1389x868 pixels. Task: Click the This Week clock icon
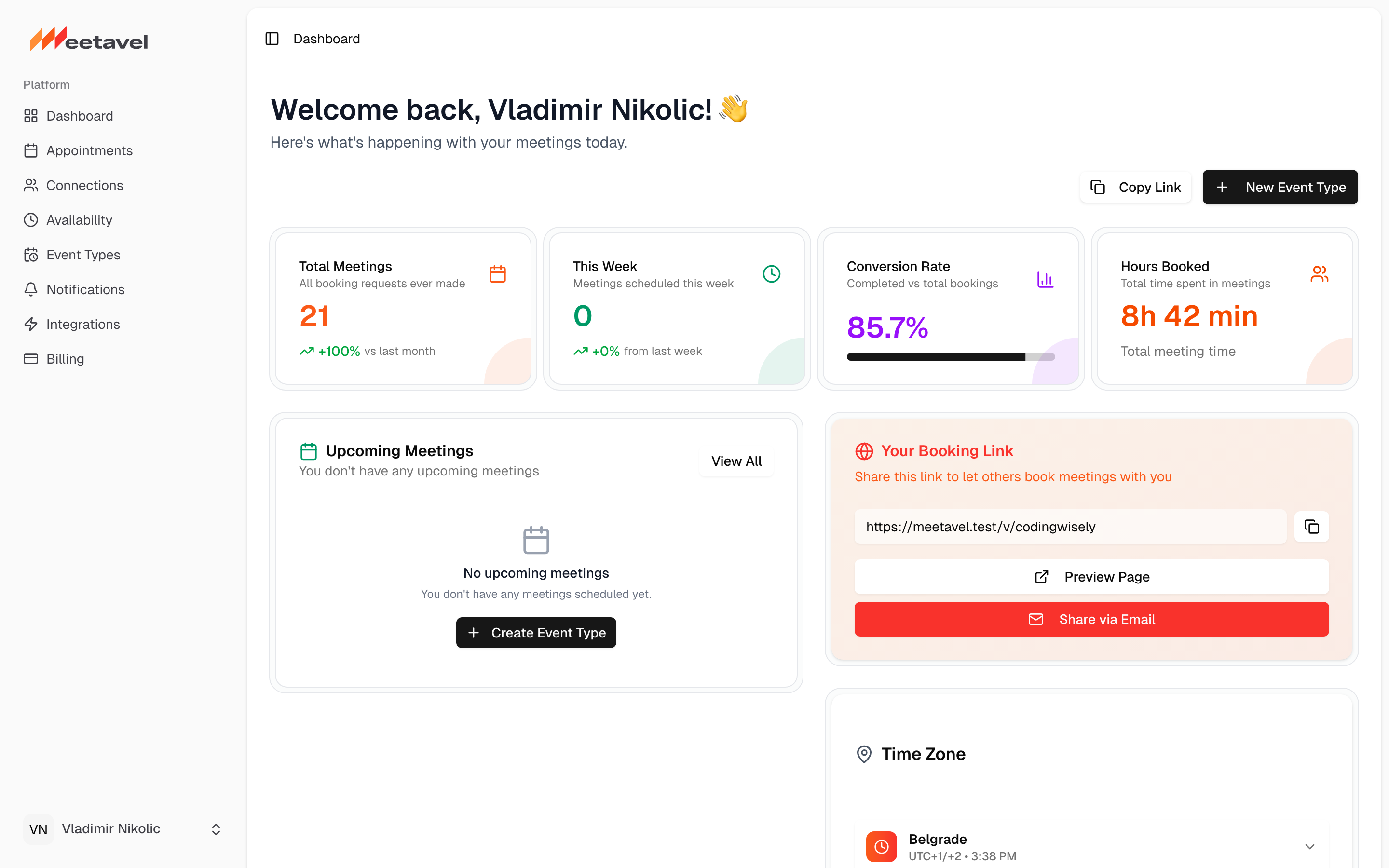(771, 274)
